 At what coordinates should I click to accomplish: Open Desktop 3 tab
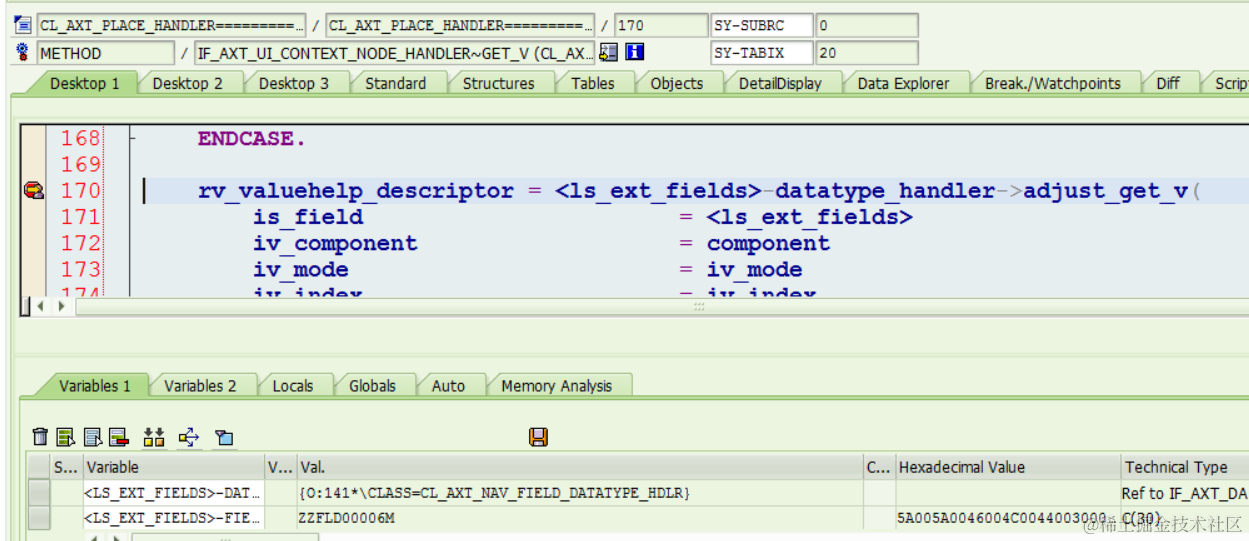click(293, 84)
